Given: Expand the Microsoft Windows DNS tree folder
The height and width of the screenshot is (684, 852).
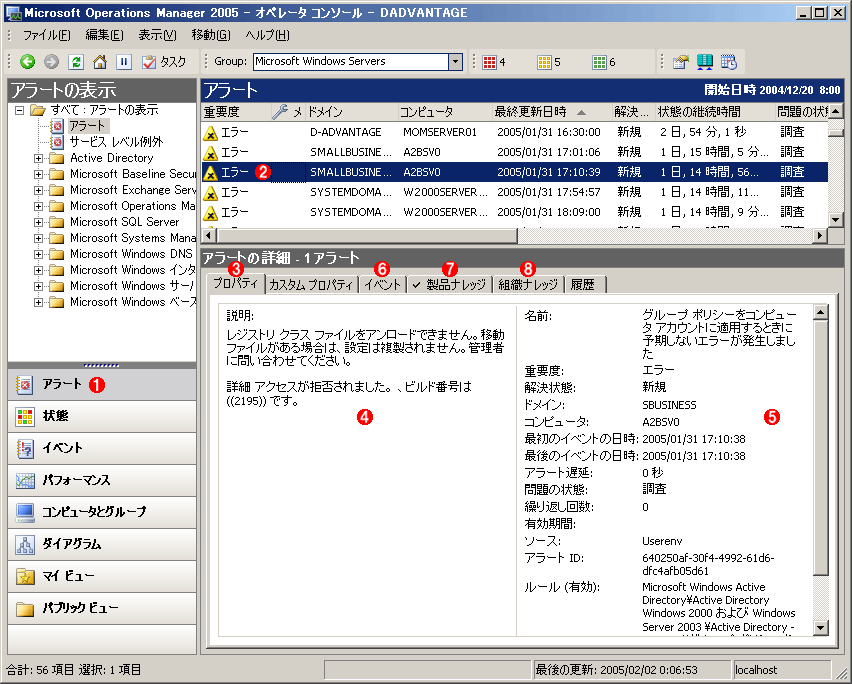Looking at the screenshot, I should 38,254.
